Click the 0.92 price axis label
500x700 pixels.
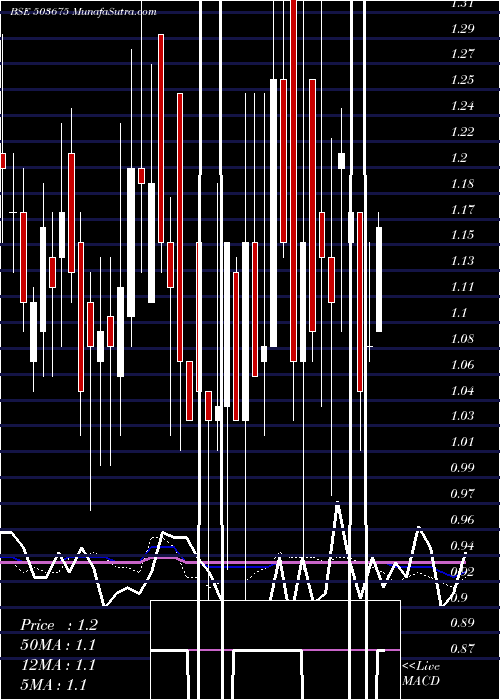(462, 571)
